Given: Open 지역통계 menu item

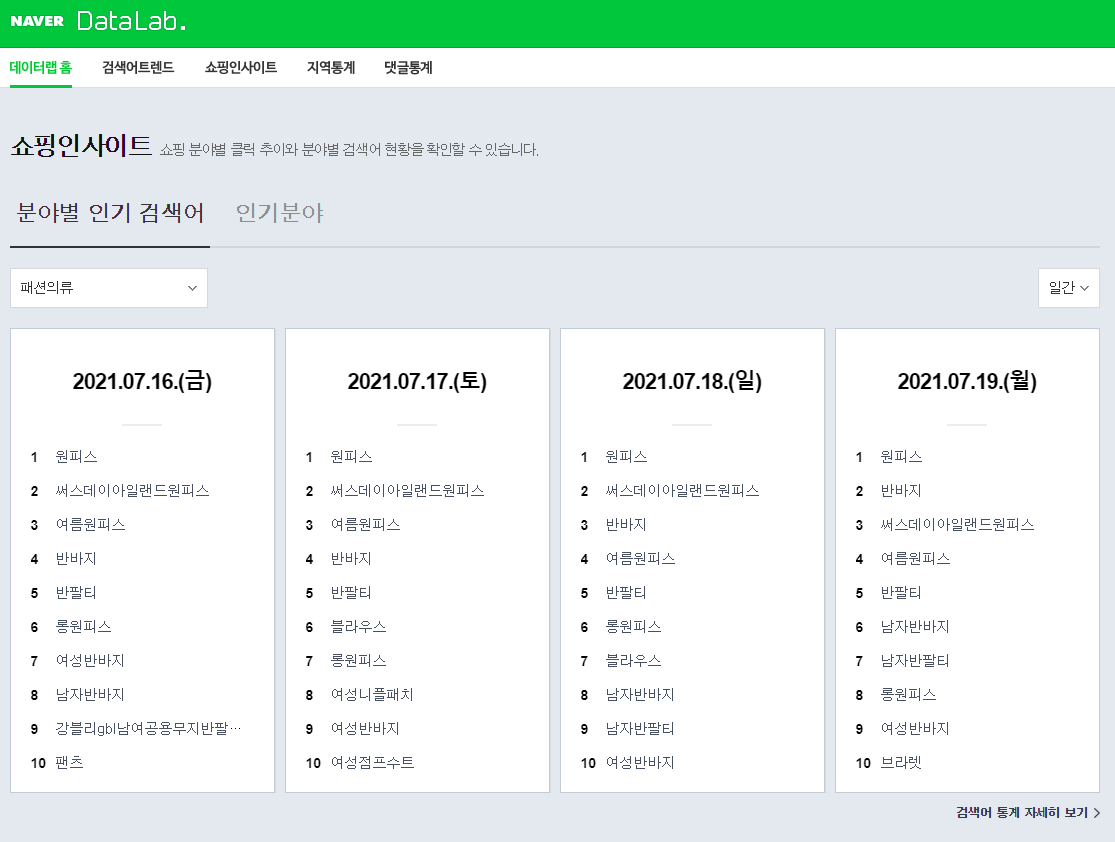Looking at the screenshot, I should pyautogui.click(x=331, y=68).
